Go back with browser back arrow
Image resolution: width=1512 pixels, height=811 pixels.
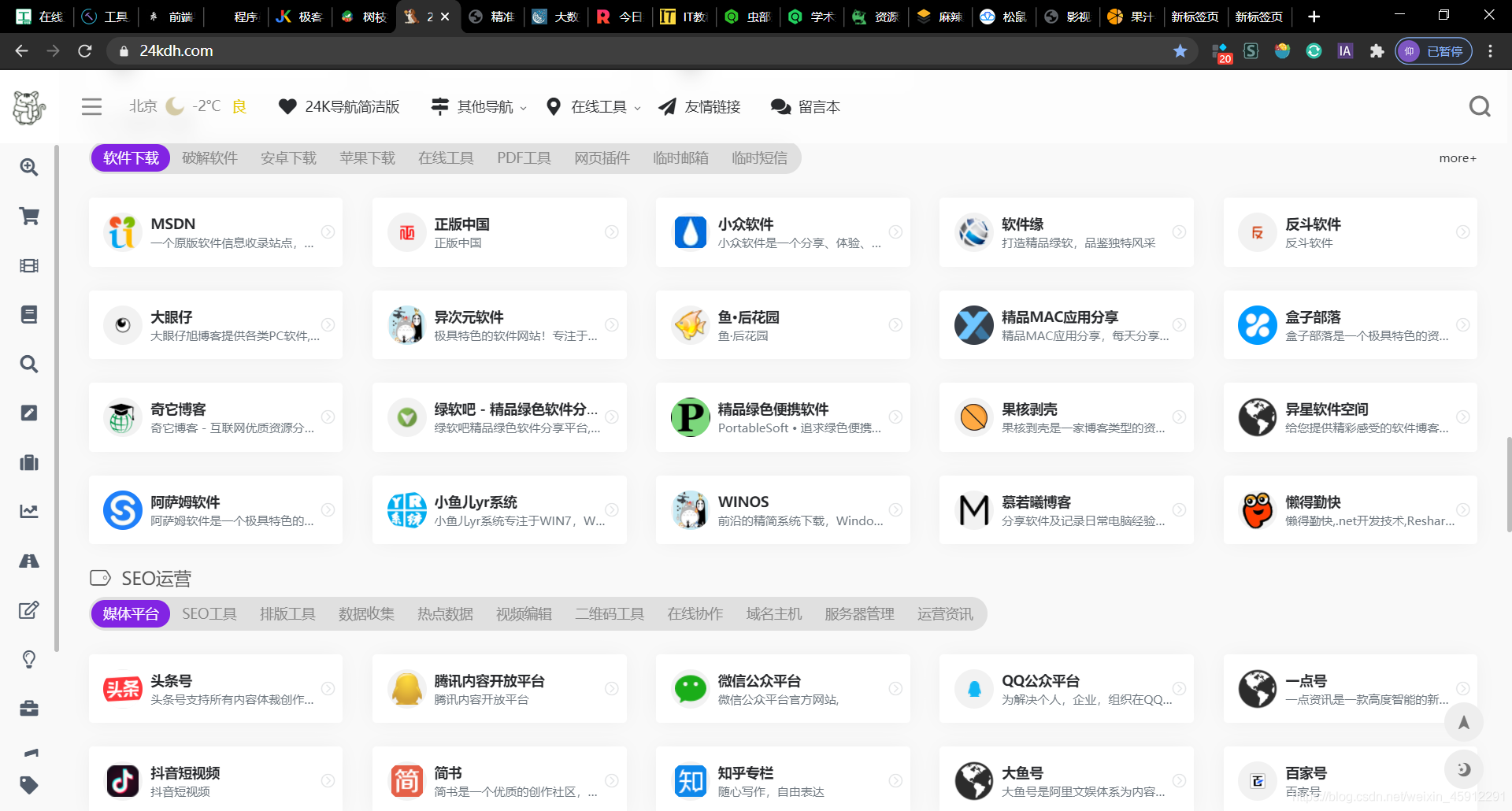coord(21,51)
